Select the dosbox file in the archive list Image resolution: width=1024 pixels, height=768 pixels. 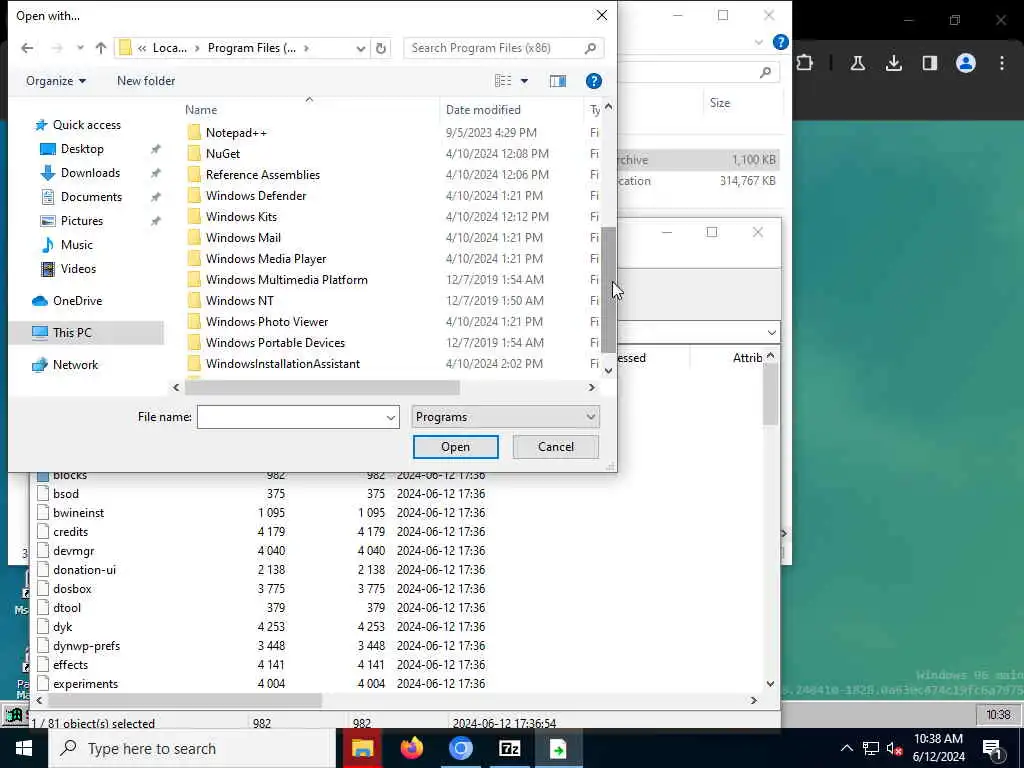tap(72, 588)
